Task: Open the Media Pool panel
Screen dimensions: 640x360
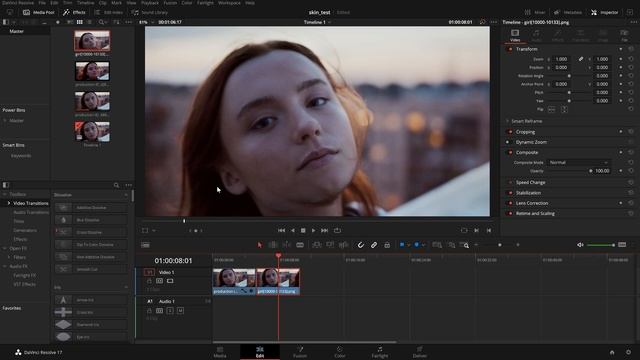Action: (x=39, y=12)
